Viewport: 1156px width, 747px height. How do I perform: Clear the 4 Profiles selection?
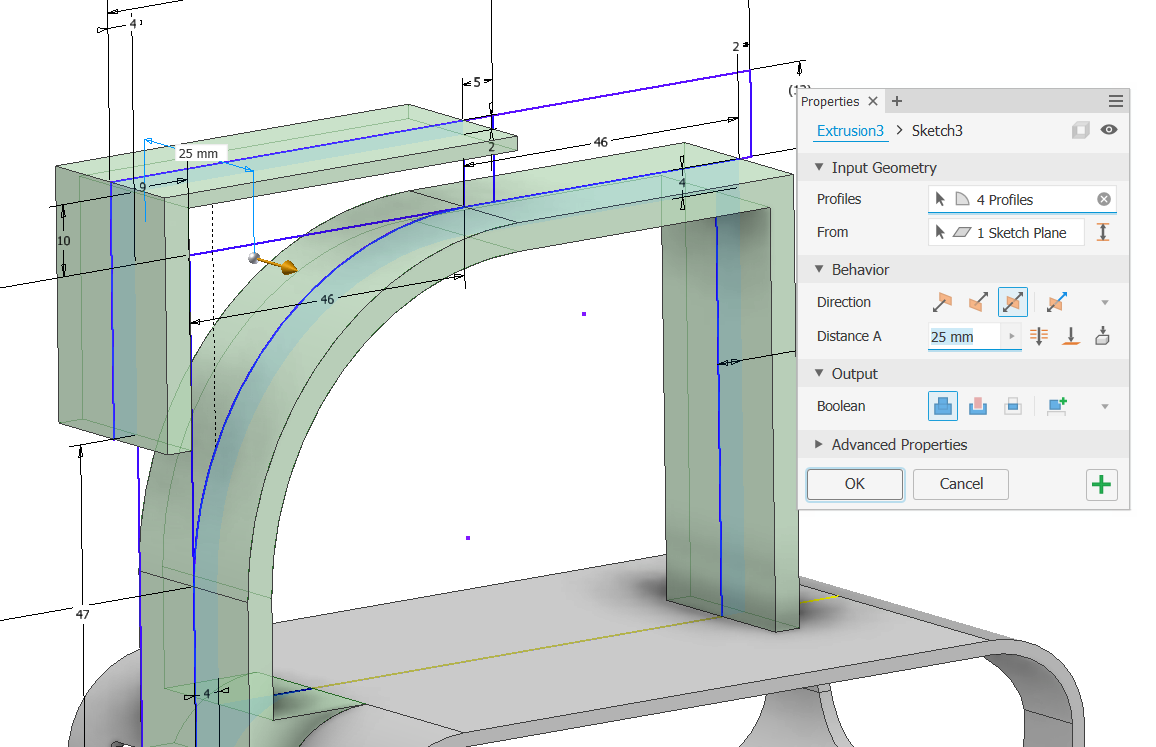(1104, 200)
